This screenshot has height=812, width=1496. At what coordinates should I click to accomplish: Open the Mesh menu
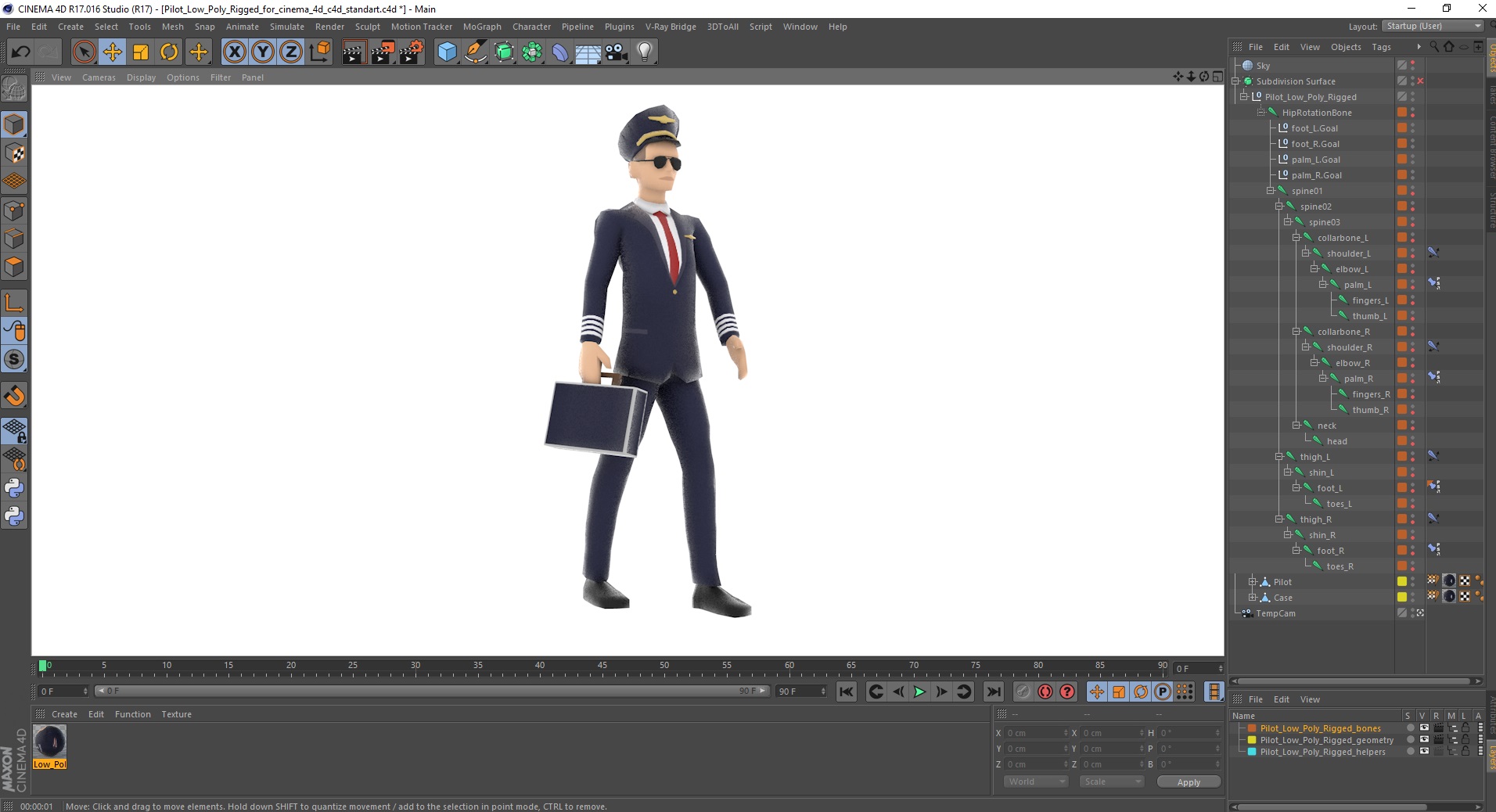click(173, 27)
